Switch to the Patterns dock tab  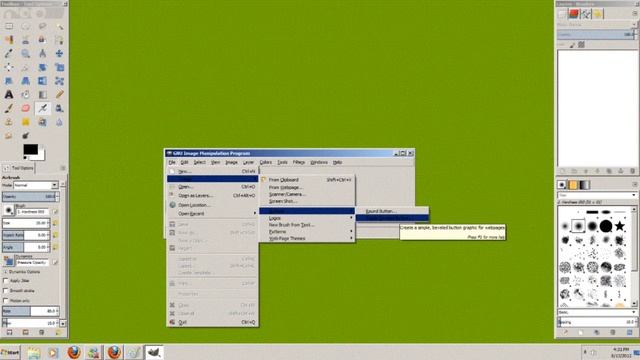(573, 185)
